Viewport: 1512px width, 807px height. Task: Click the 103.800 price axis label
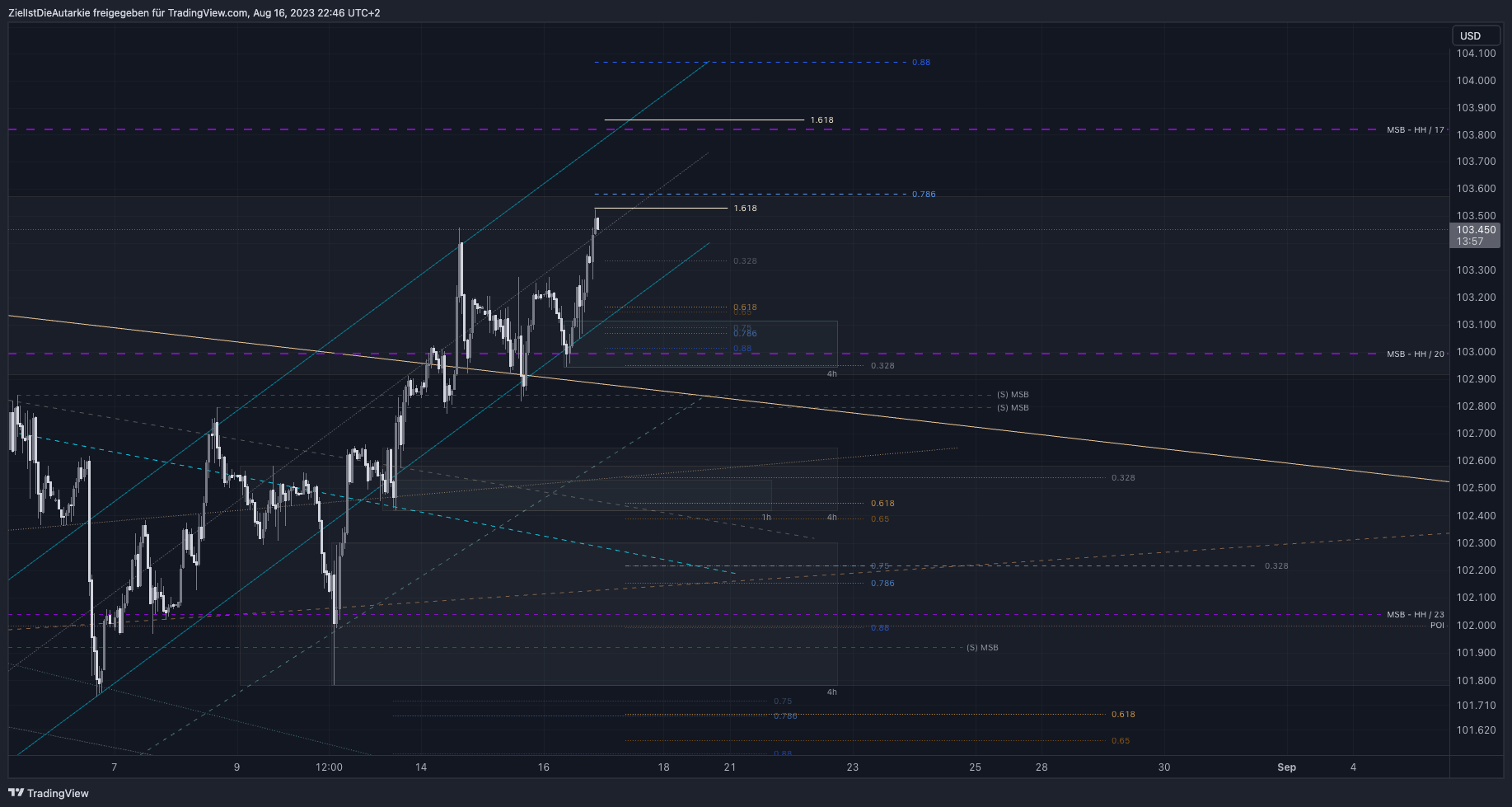click(1476, 135)
